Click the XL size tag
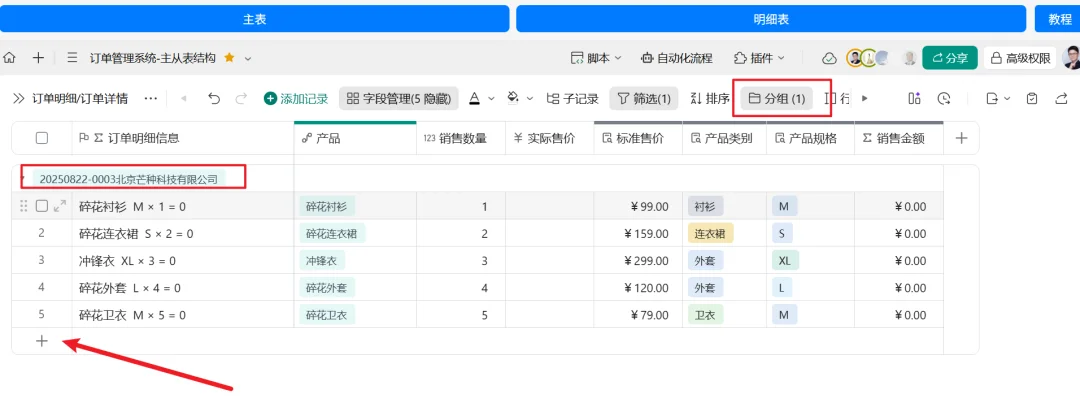This screenshot has width=1080, height=416. point(784,261)
